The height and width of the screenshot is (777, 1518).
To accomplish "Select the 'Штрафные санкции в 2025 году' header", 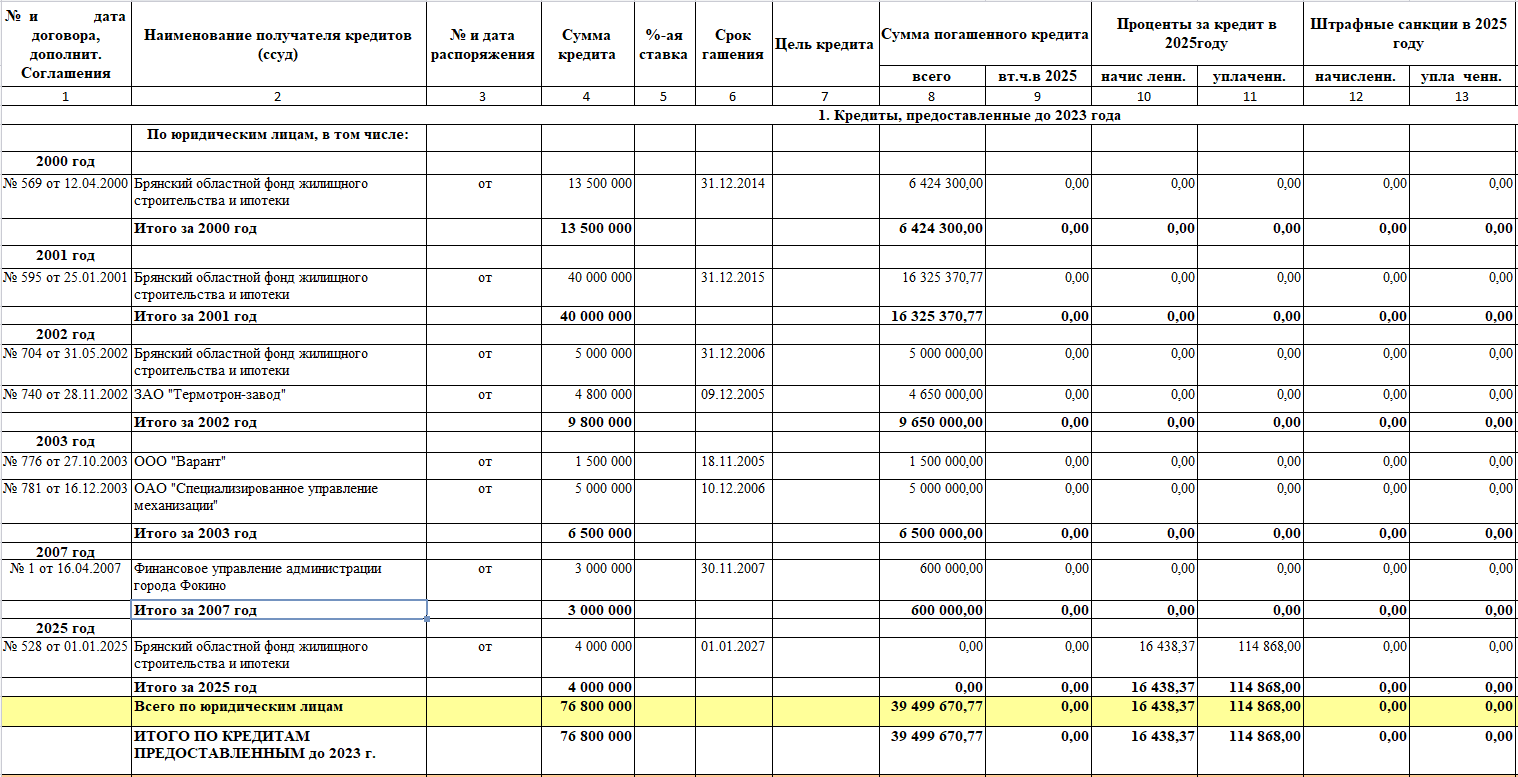I will coord(1409,34).
